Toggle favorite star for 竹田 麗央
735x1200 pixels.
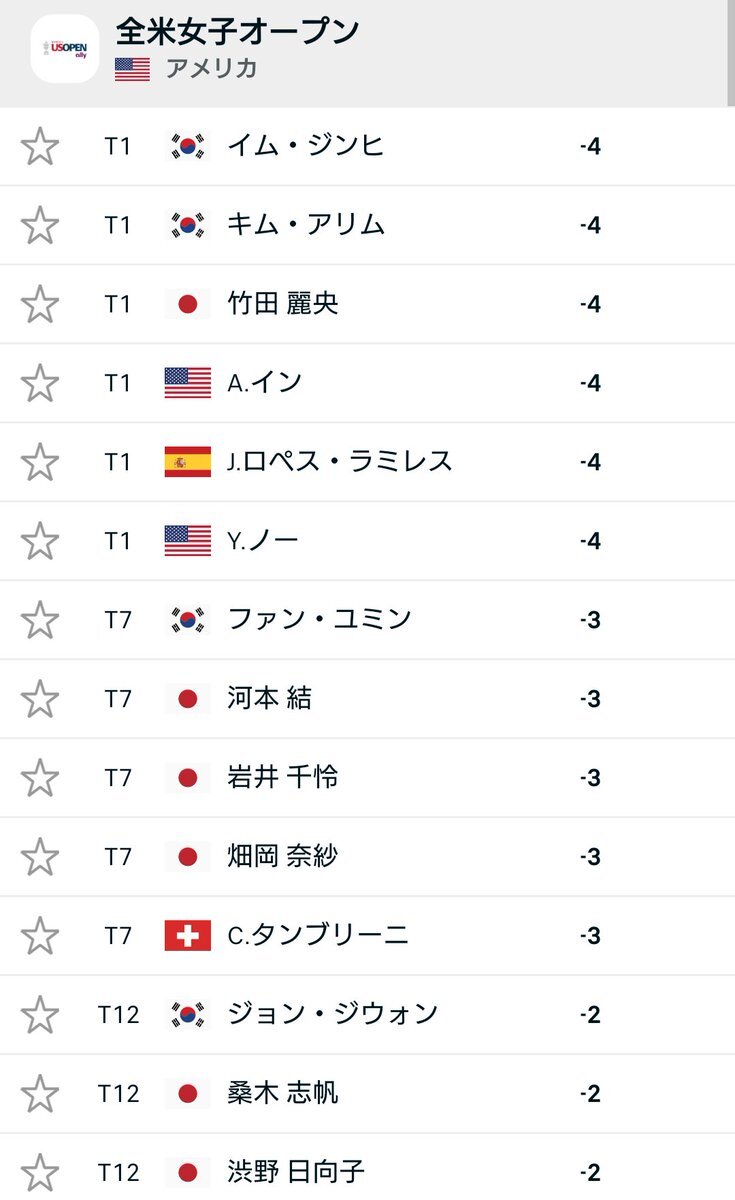pyautogui.click(x=40, y=304)
